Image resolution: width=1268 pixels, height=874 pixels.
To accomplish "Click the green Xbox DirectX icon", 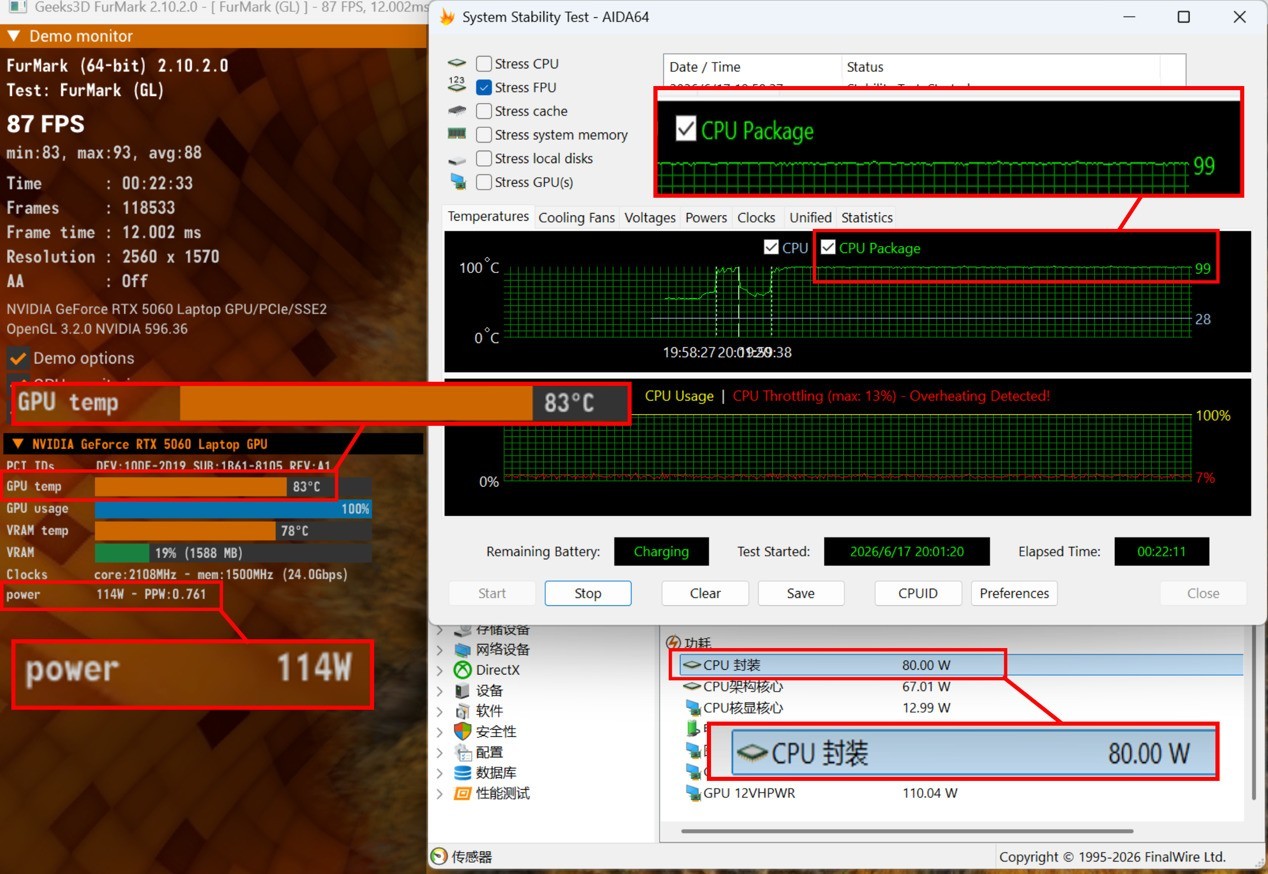I will 462,670.
